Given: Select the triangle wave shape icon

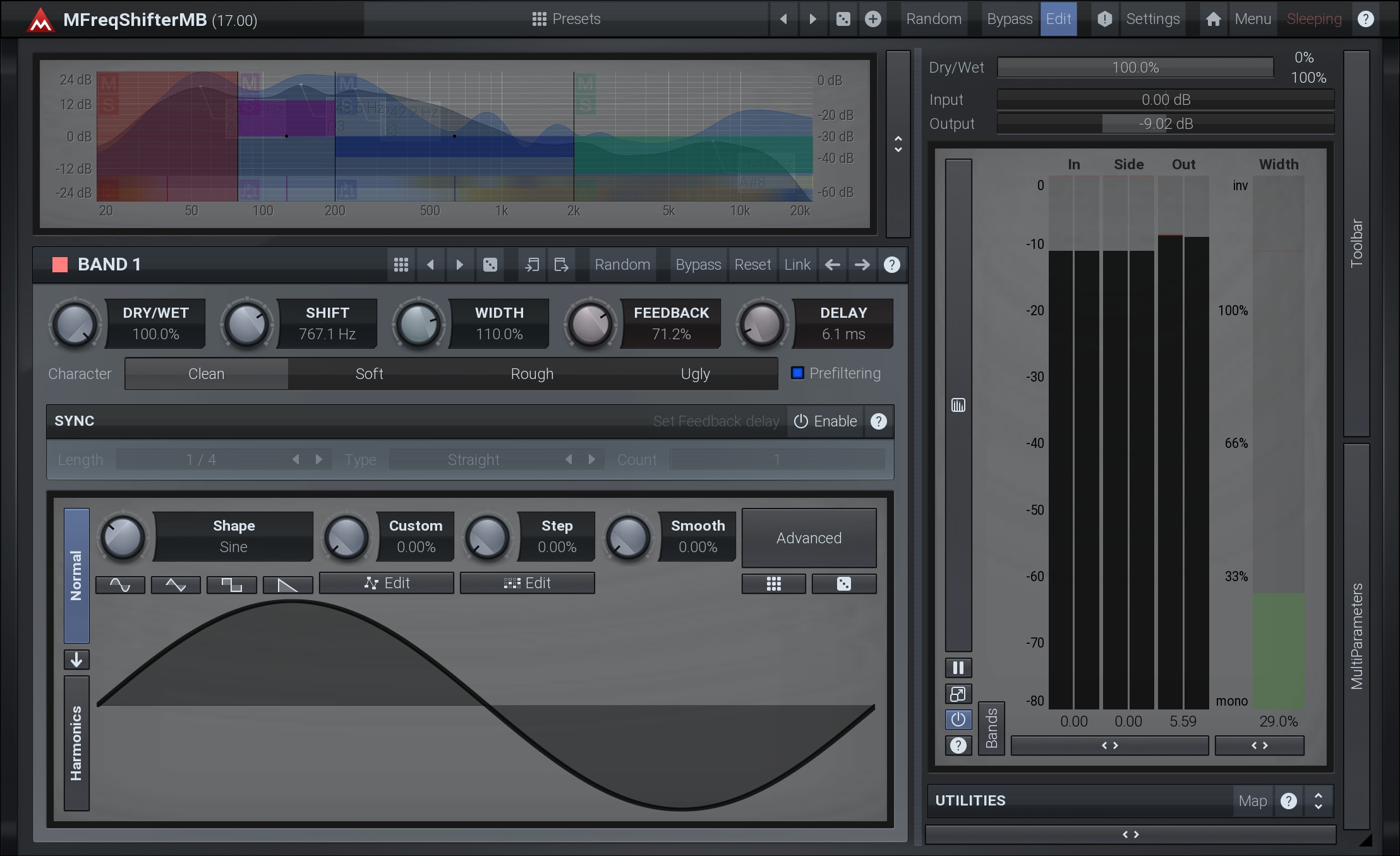Looking at the screenshot, I should [176, 584].
